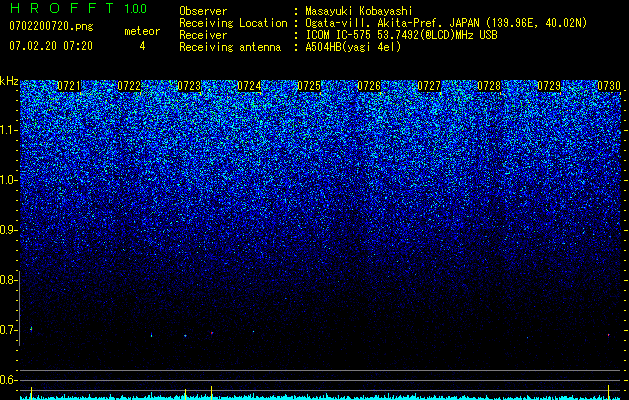Click the 0.7 frequency axis label

click(8, 330)
